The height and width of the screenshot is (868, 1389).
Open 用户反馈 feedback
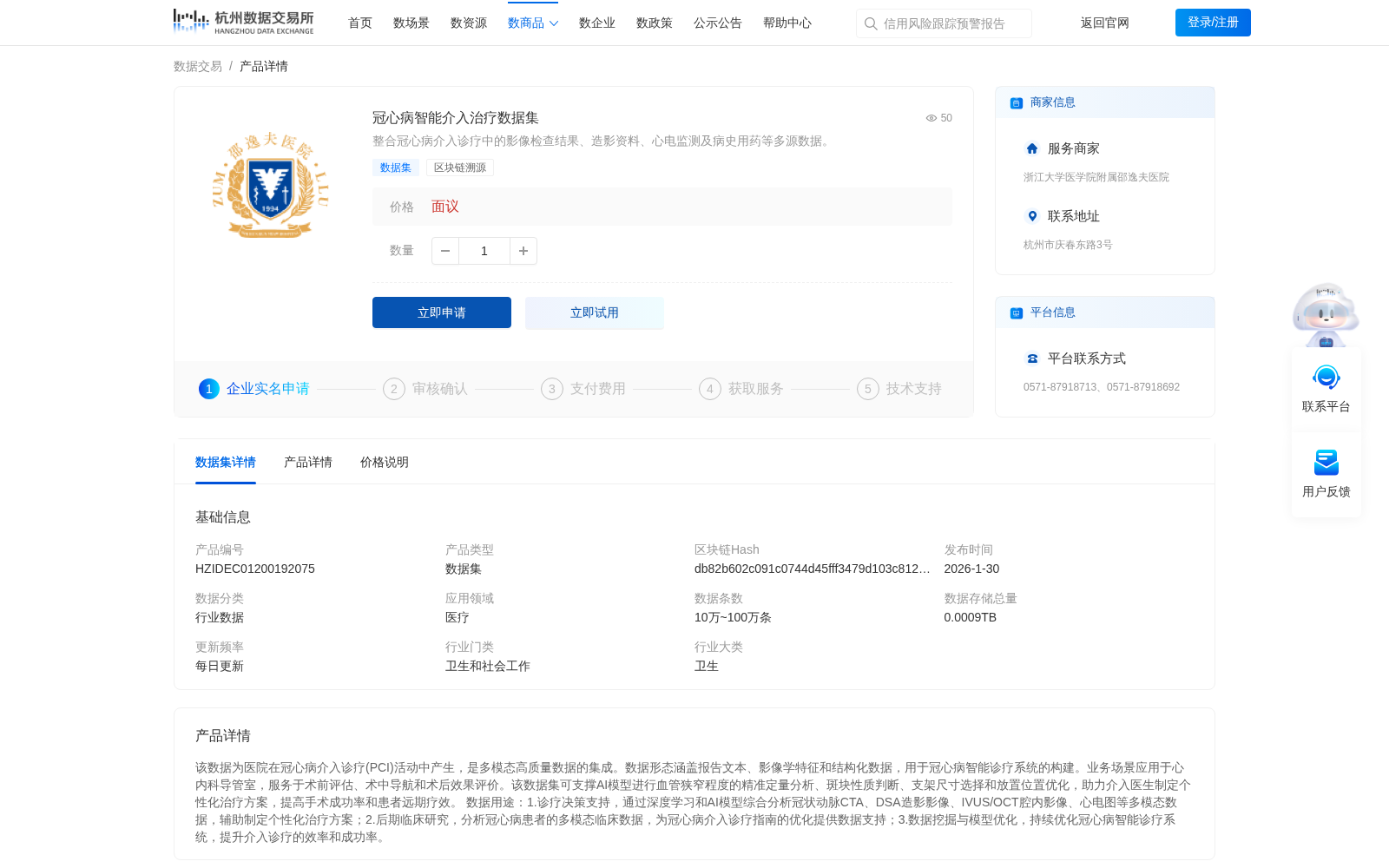pyautogui.click(x=1326, y=474)
